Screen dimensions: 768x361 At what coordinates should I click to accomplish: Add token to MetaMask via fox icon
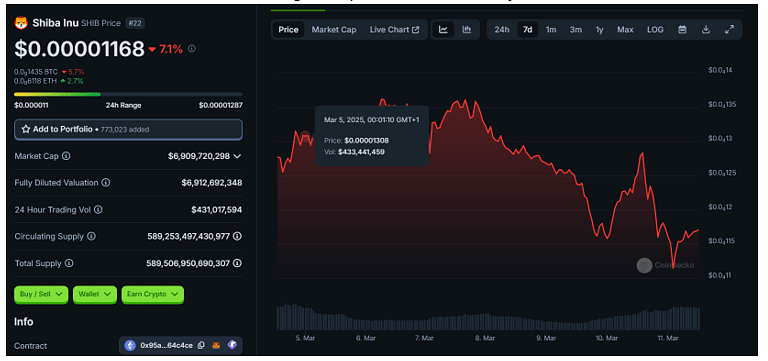[216, 345]
